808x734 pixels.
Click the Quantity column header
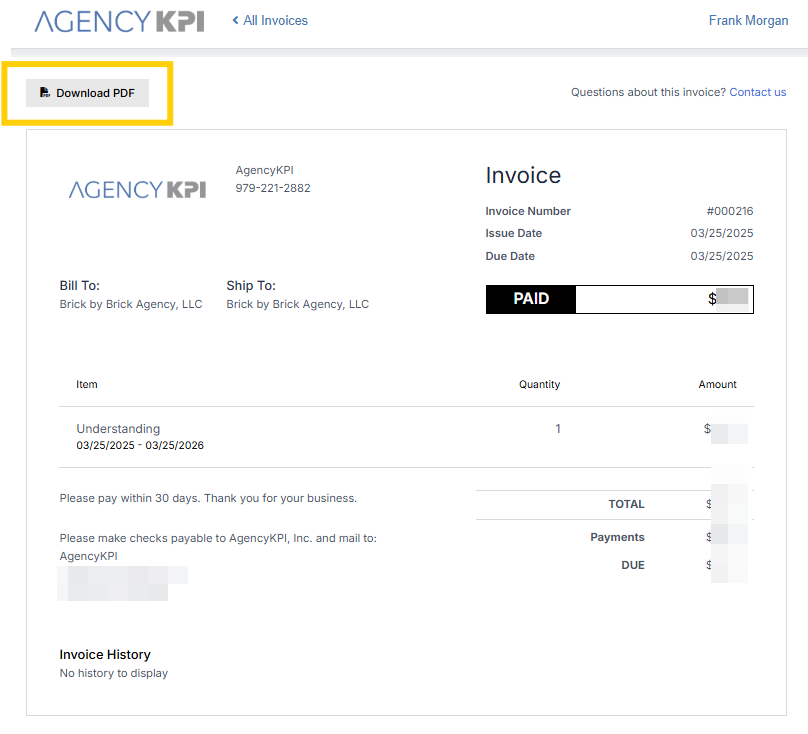pyautogui.click(x=539, y=385)
